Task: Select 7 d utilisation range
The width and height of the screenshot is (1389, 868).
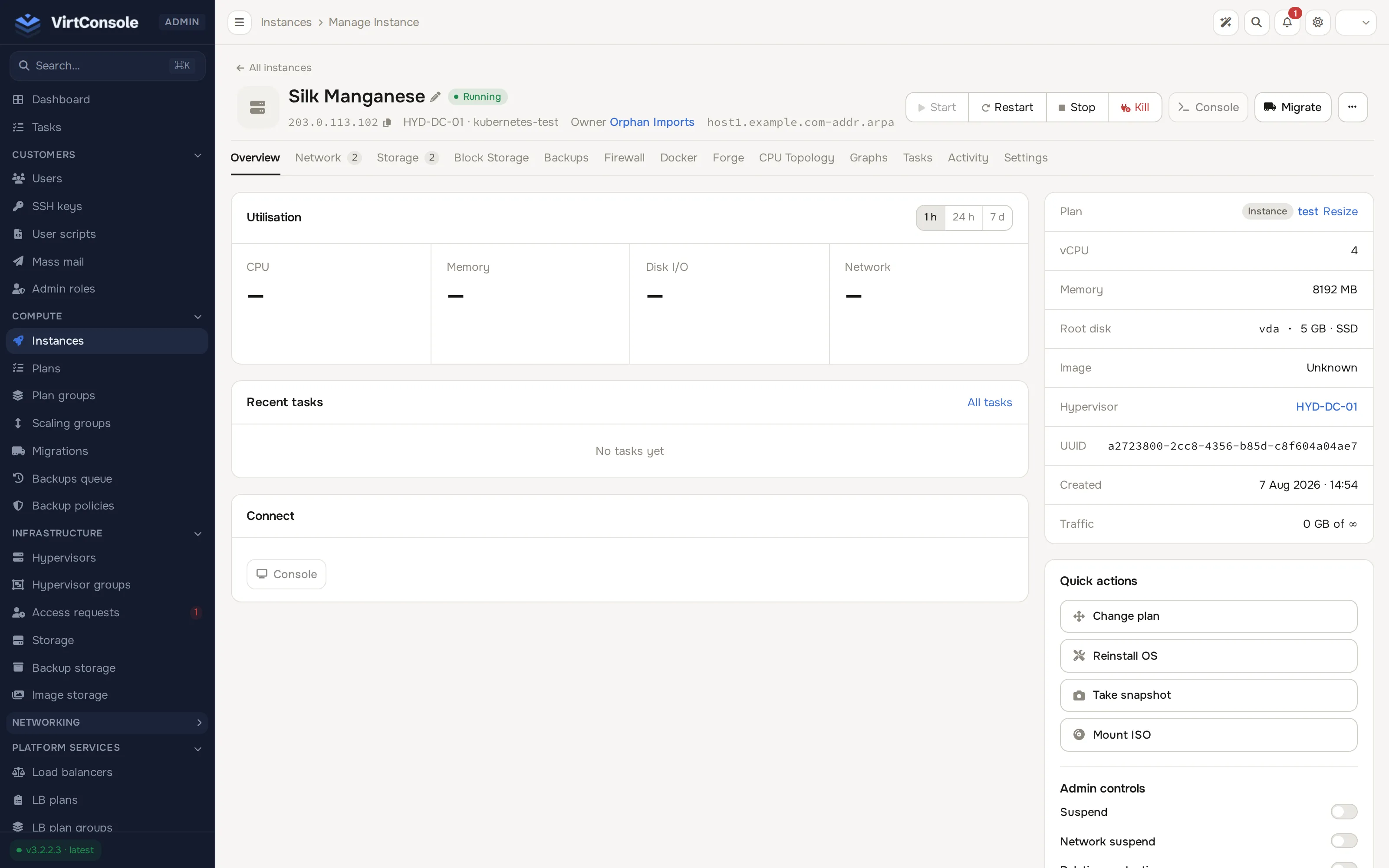Action: (x=997, y=217)
